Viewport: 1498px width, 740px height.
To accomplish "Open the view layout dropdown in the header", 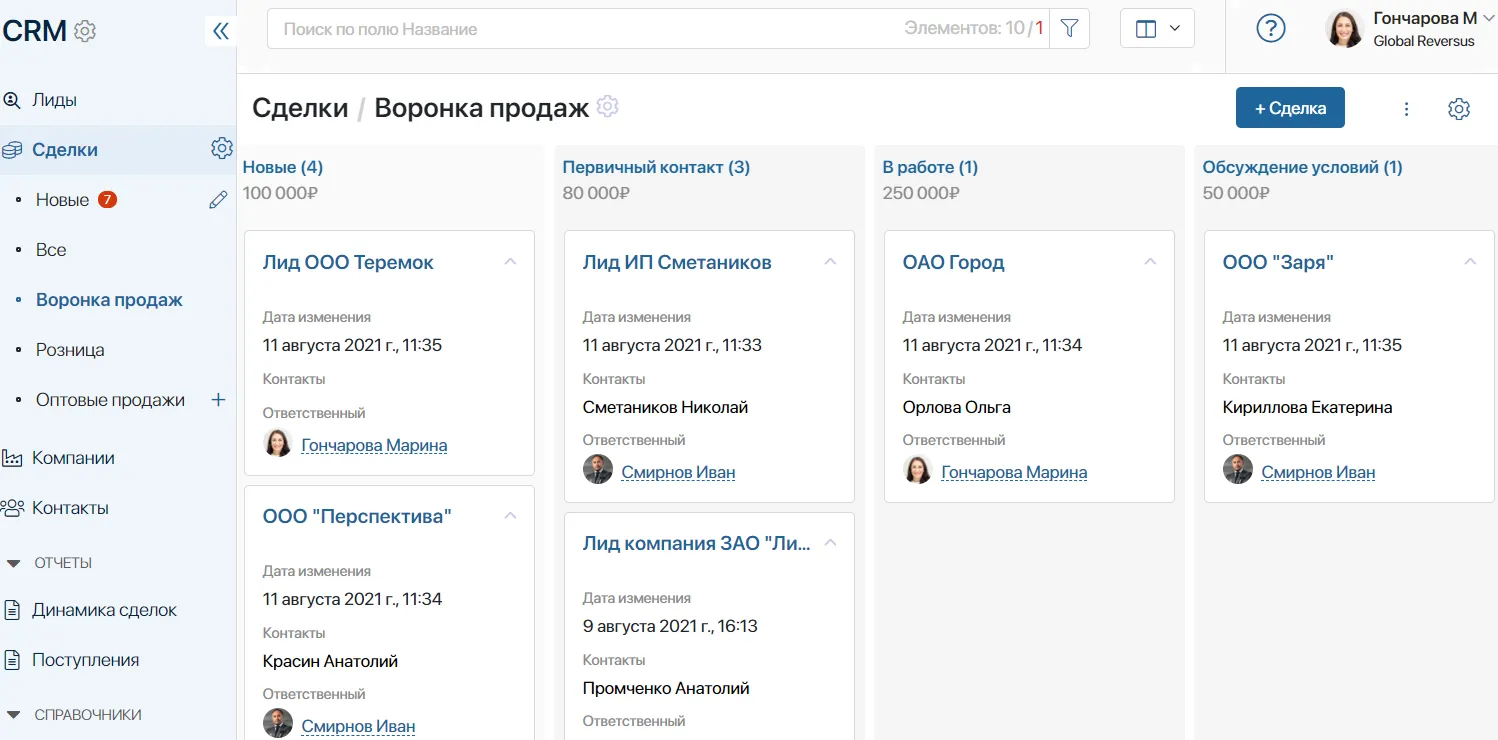I will [1156, 28].
